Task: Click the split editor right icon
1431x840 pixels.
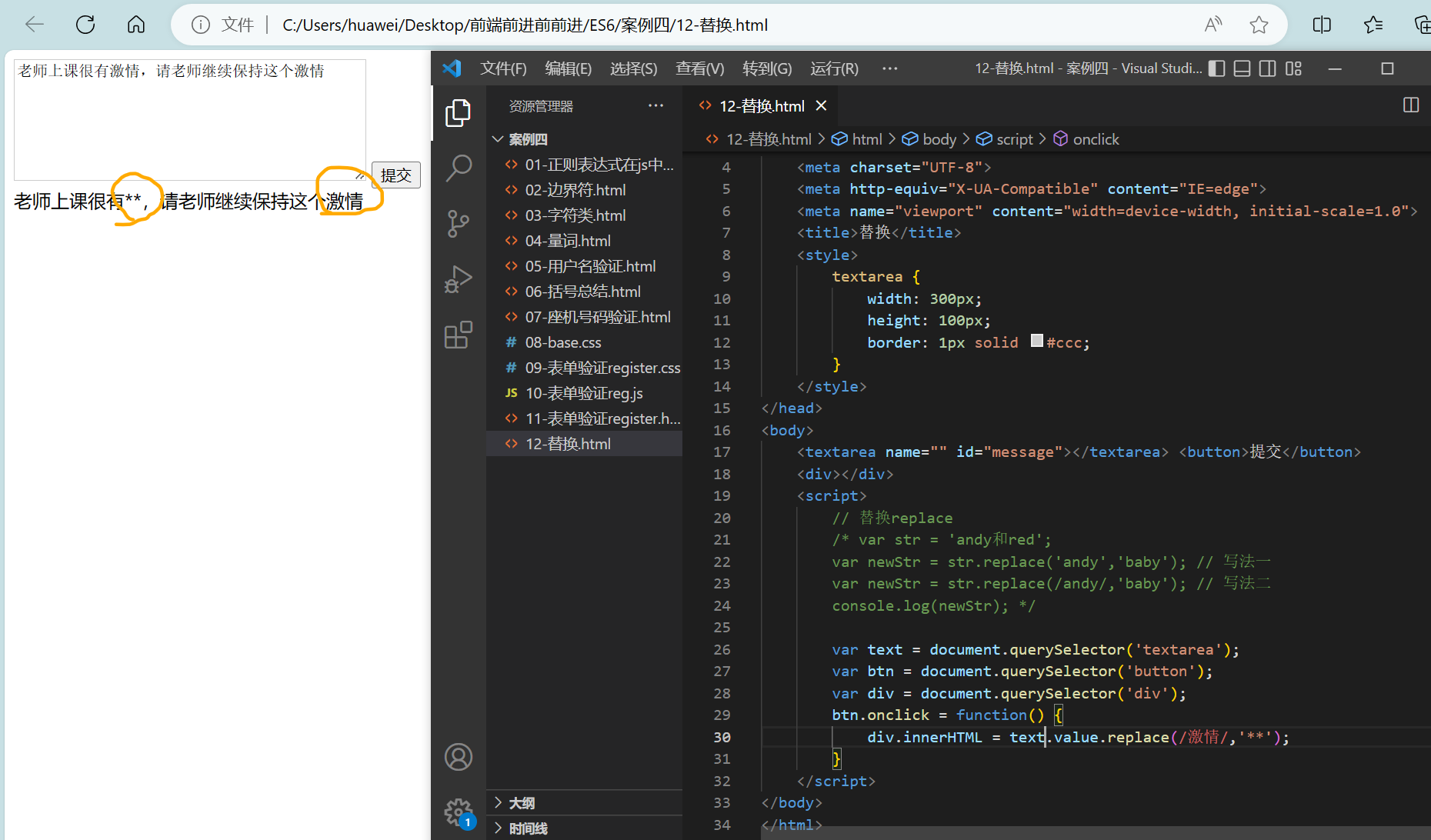Action: coord(1410,105)
